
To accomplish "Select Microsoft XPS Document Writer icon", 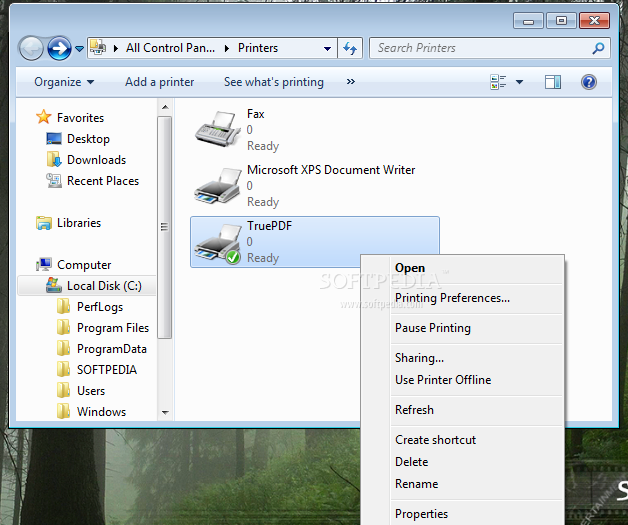I will (x=217, y=185).
